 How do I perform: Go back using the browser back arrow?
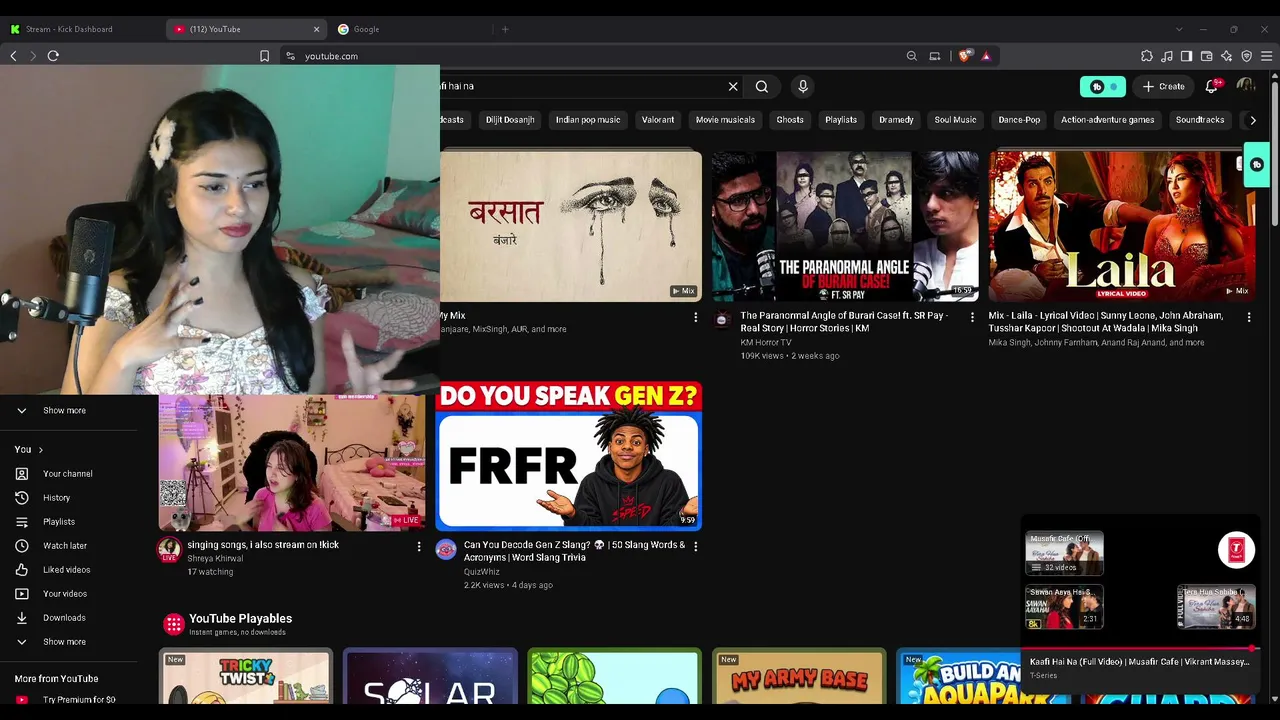click(x=14, y=56)
